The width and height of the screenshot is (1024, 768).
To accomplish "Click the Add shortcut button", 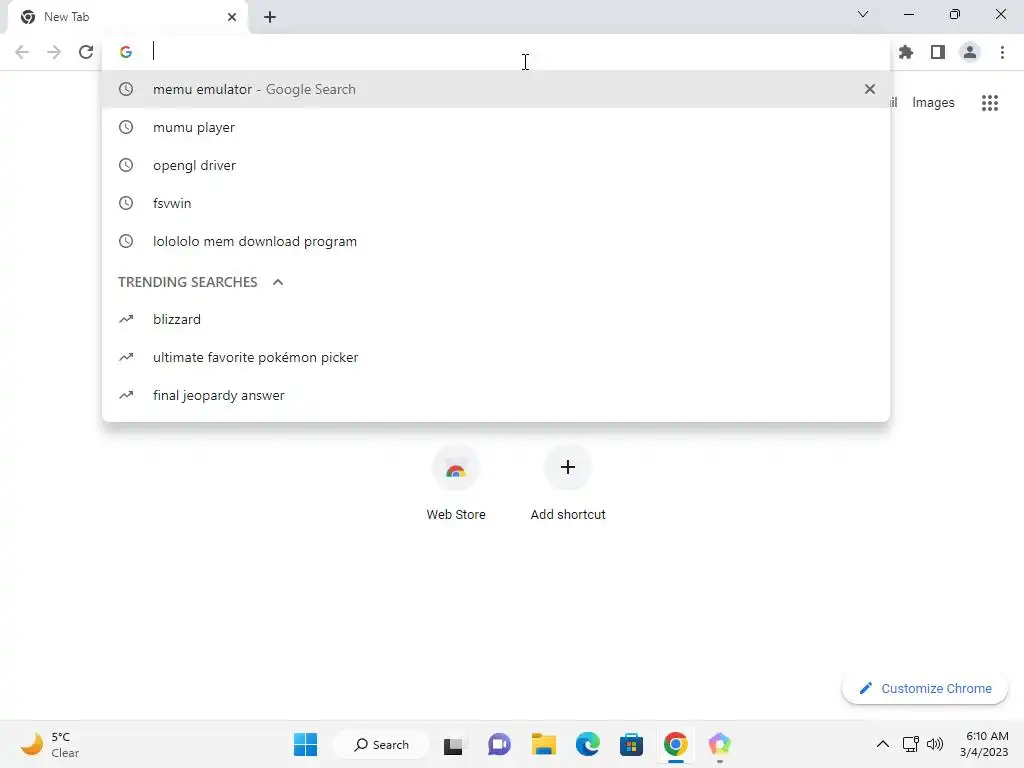I will pos(568,484).
